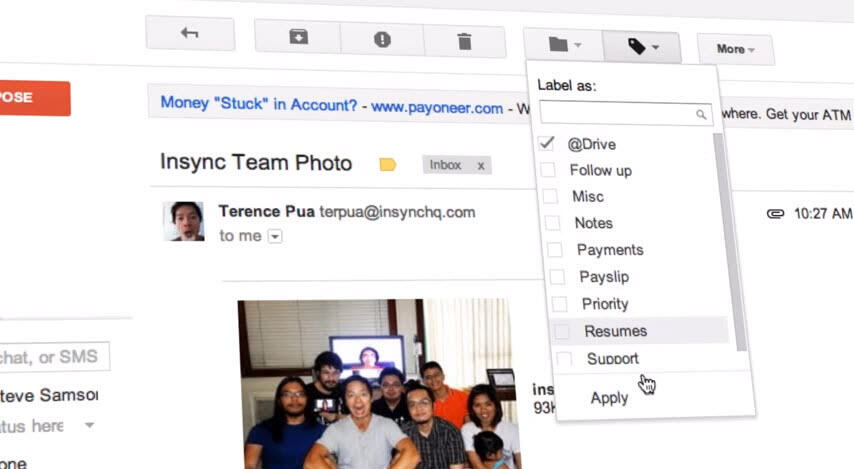This screenshot has height=469, width=854.
Task: Open the chat status dropdown arrow
Action: point(90,424)
